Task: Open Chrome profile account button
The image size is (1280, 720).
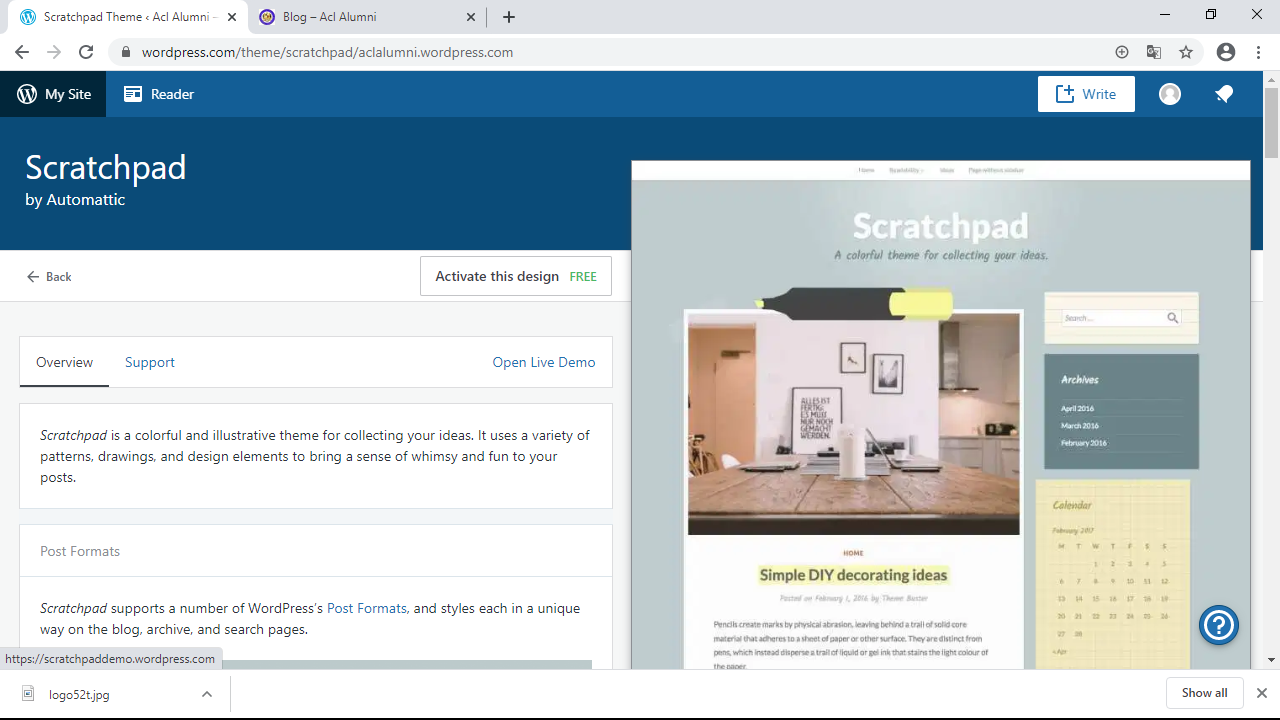Action: coord(1225,52)
